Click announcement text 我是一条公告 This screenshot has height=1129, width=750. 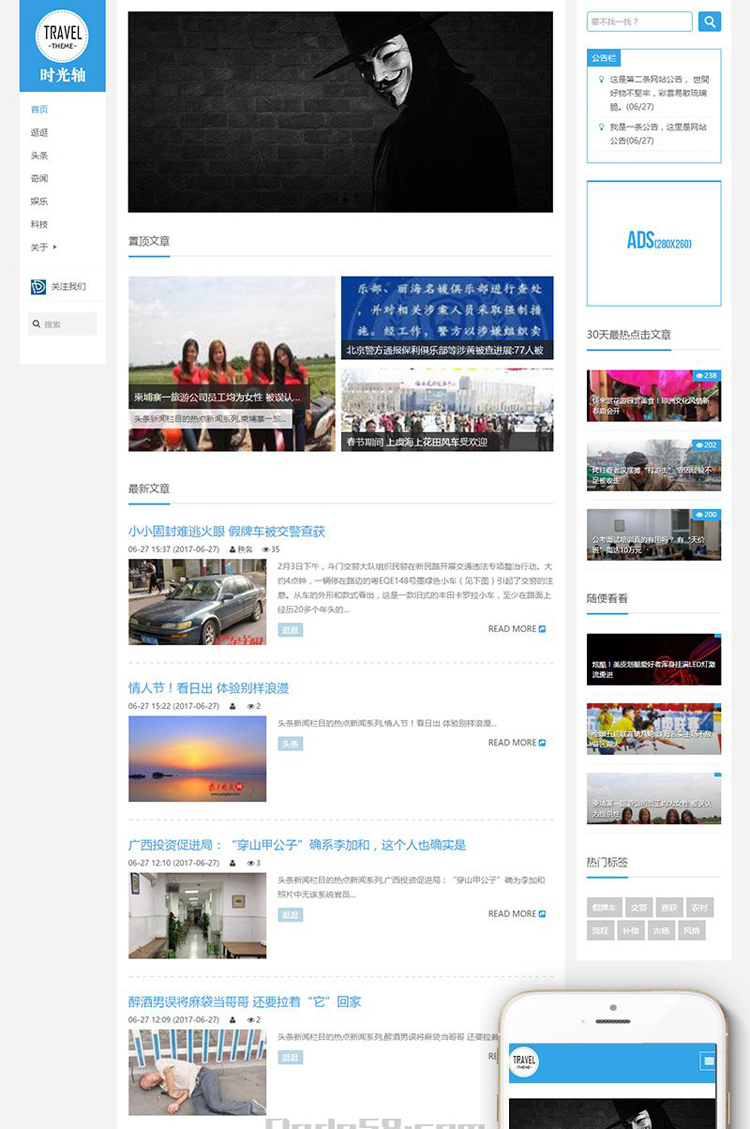[658, 133]
